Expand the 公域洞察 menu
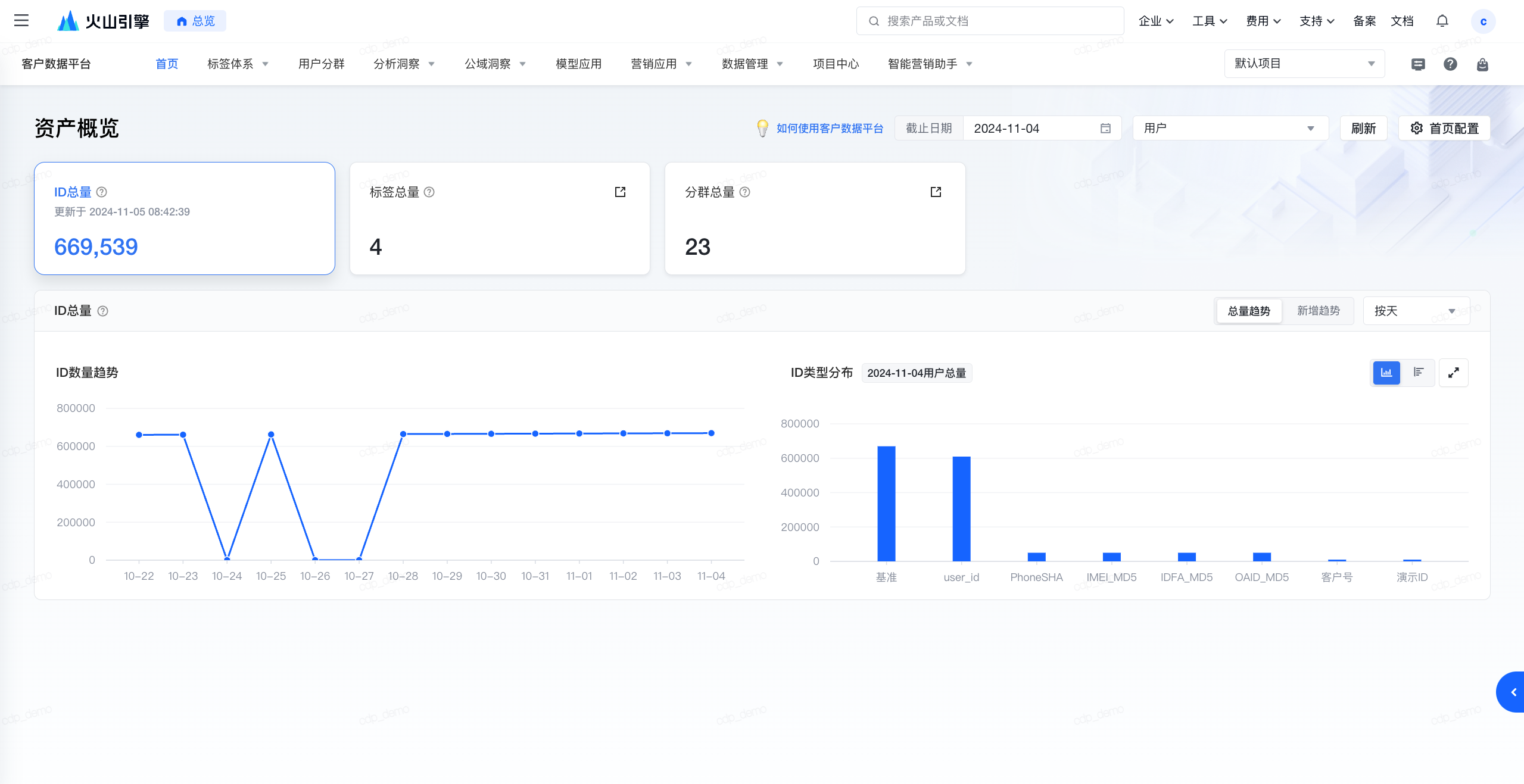The width and height of the screenshot is (1524, 784). (x=495, y=64)
